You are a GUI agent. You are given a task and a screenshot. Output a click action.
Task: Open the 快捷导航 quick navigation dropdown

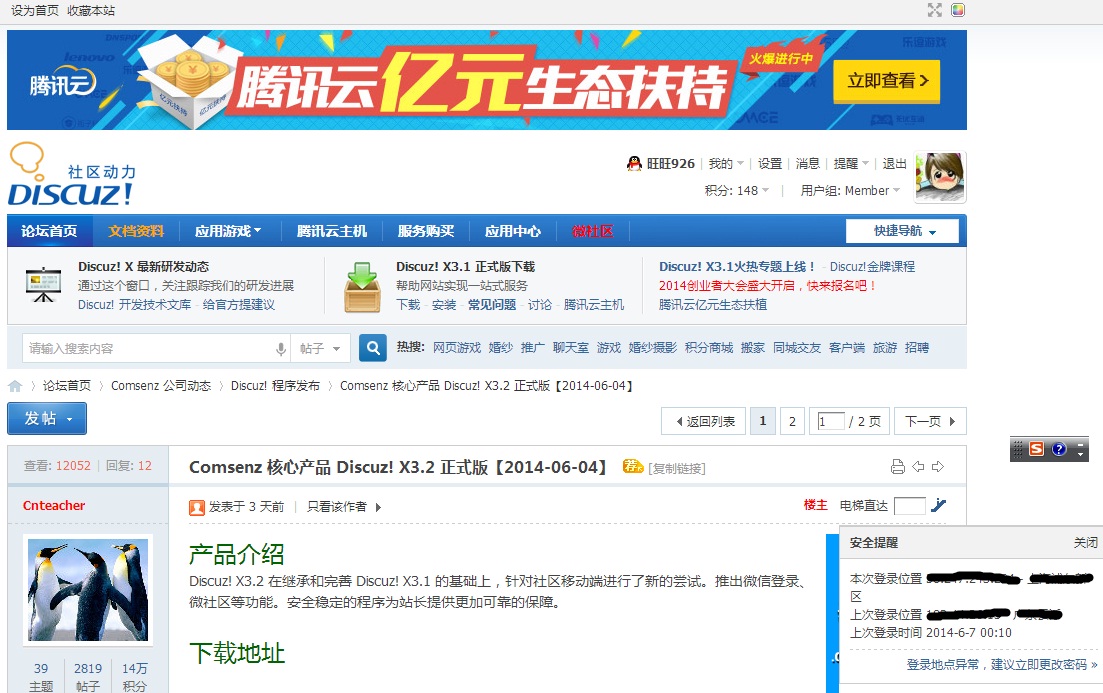(x=903, y=231)
